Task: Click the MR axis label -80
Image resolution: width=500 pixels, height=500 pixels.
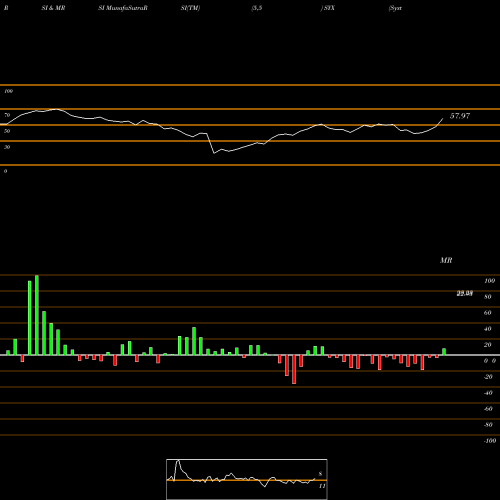Action: tap(488, 425)
